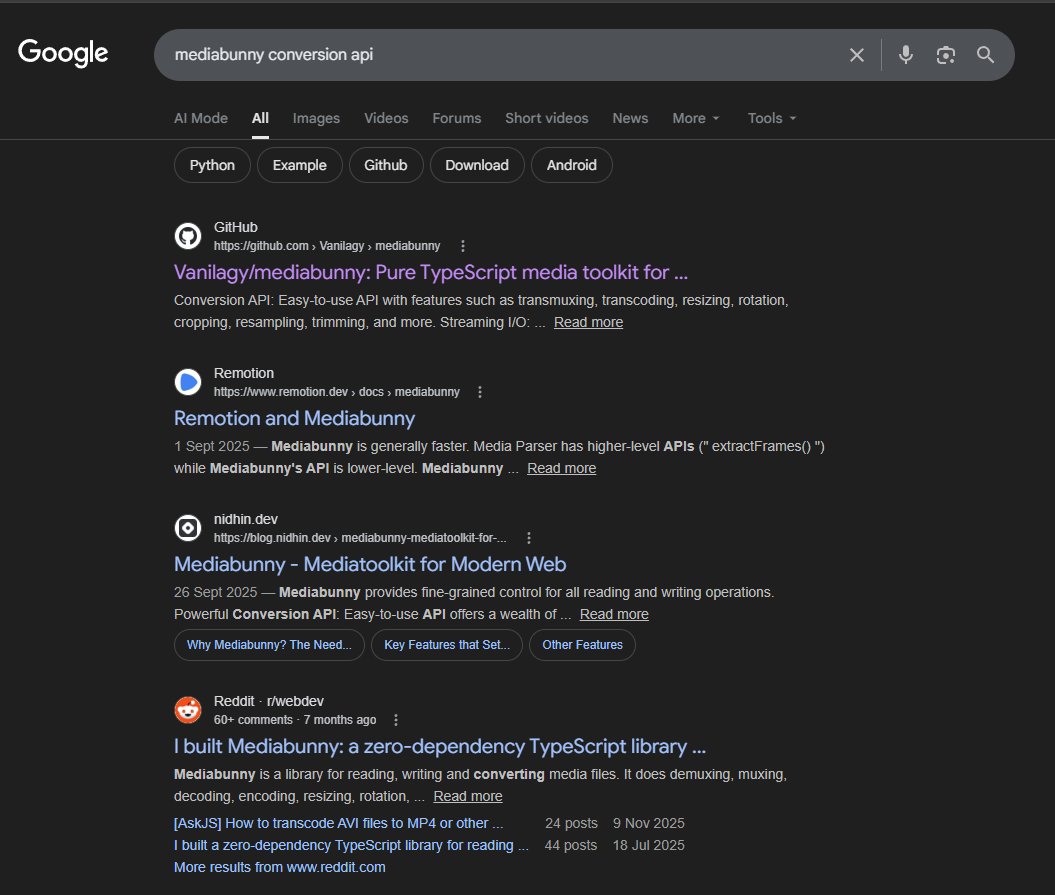Start voice search with the microphone icon
Screen dimensions: 1055x895
pyautogui.click(x=906, y=55)
